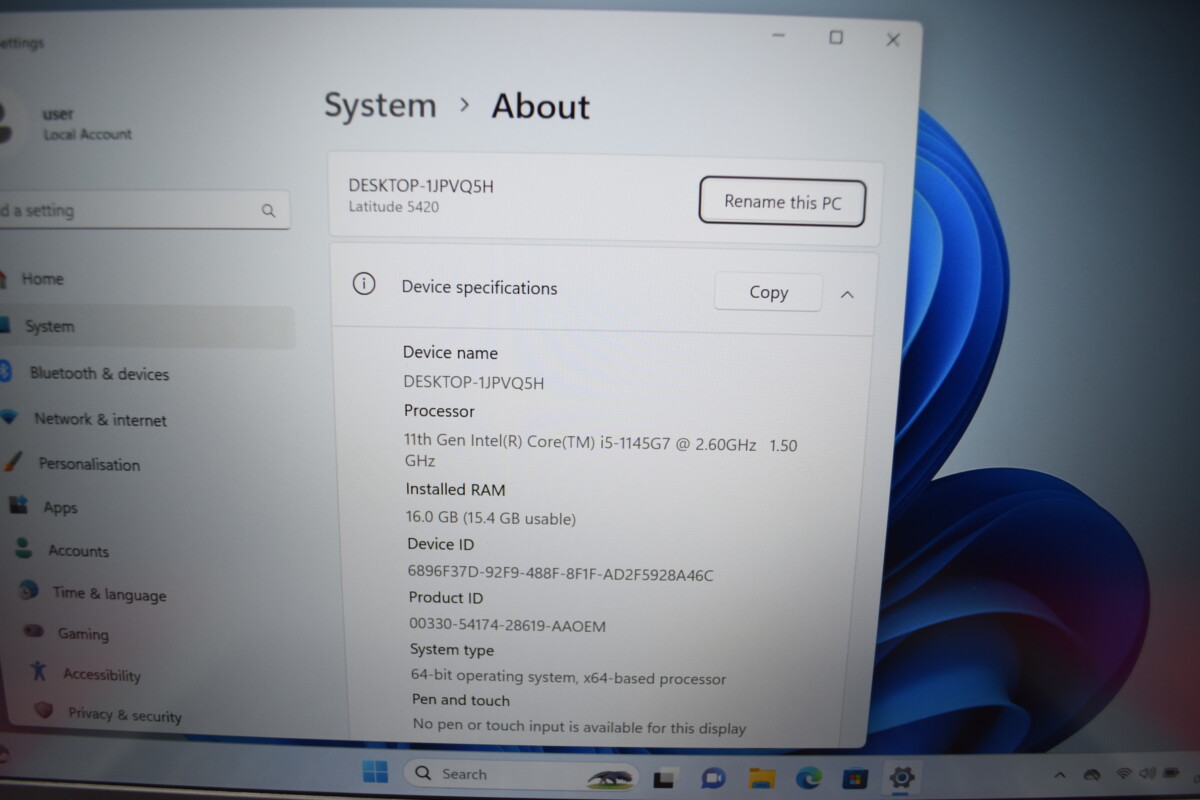Click DESKTOP-1JPVQ5H under Device name

pyautogui.click(x=473, y=382)
